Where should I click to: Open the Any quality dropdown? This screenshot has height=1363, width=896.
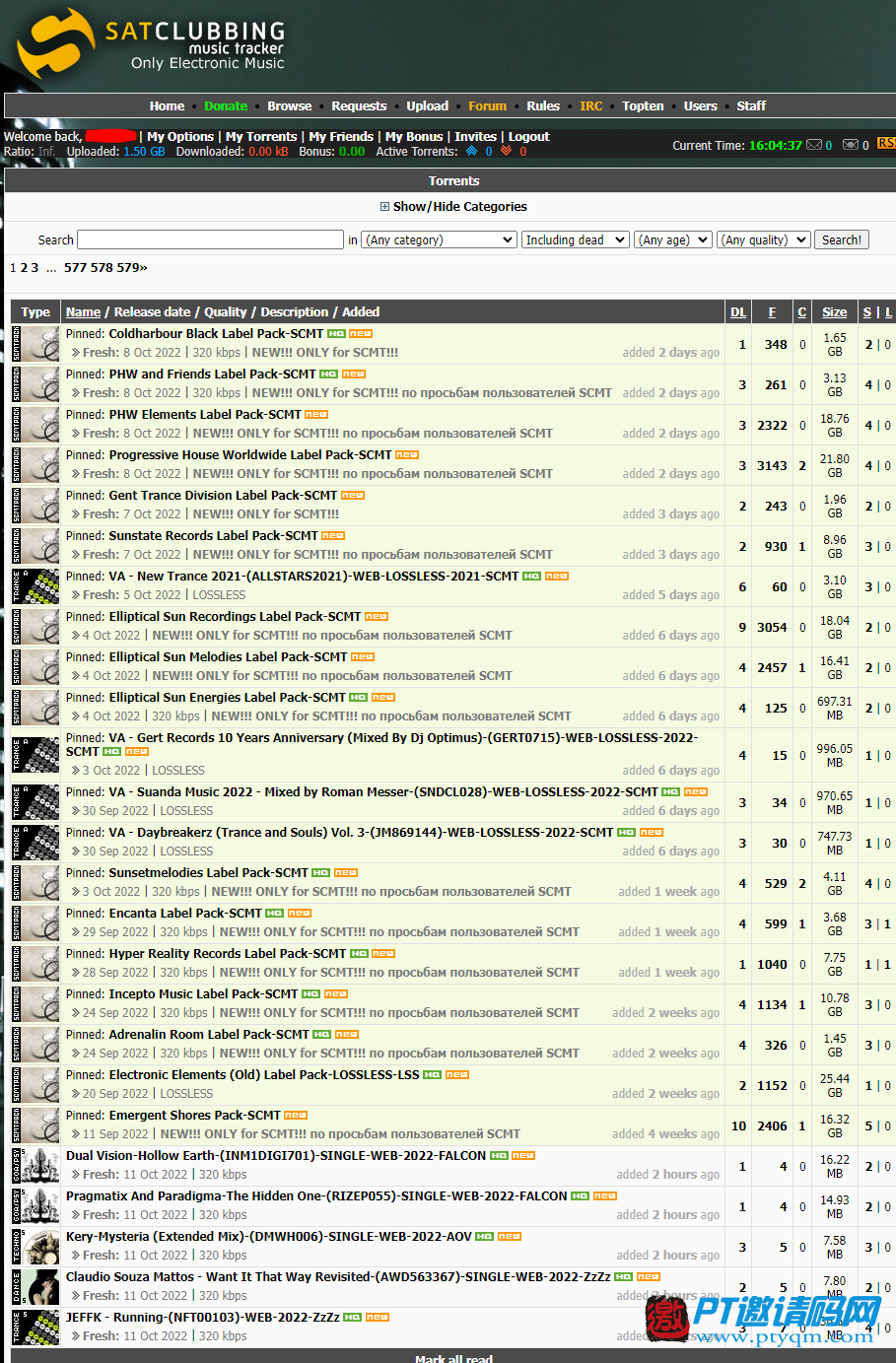pos(764,239)
